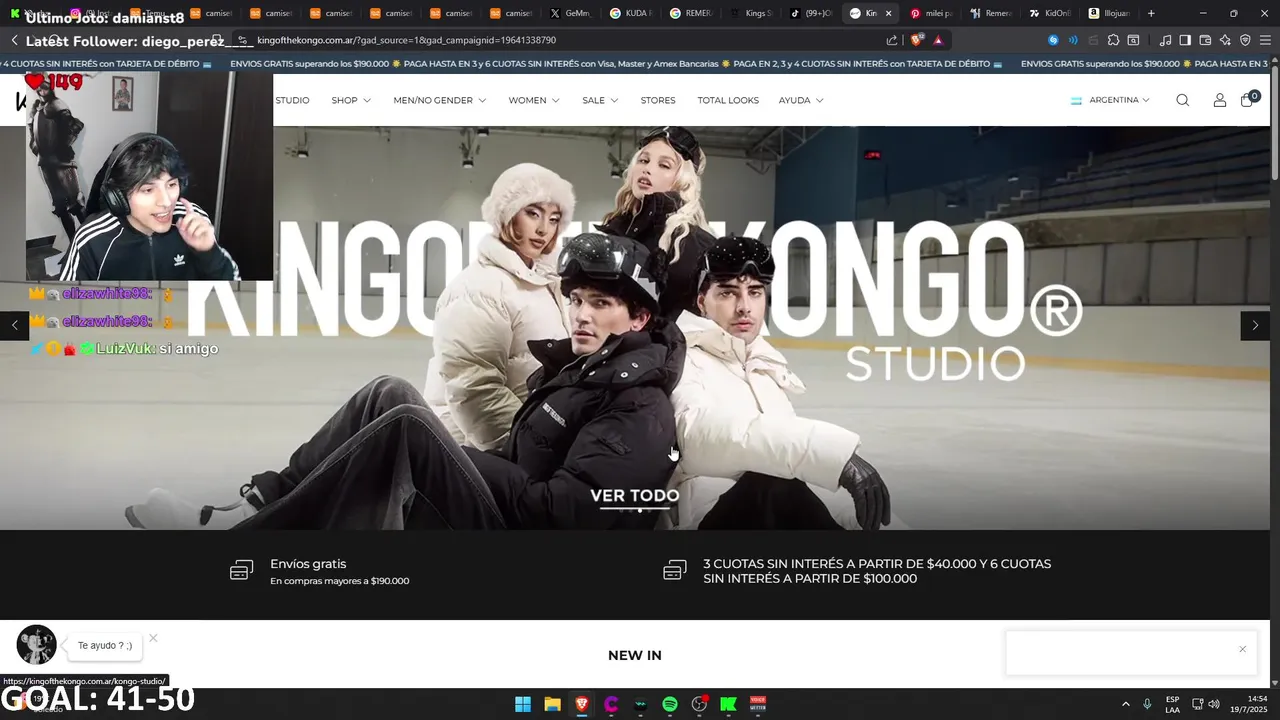The width and height of the screenshot is (1280, 720).
Task: Open the browser hamburger menu
Action: tap(1265, 40)
